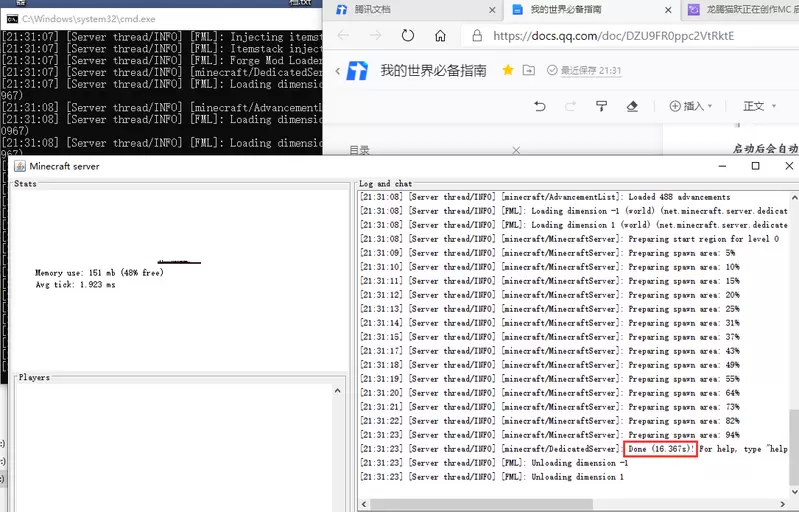Viewport: 799px width, 512px height.
Task: Go to browser home page icon
Action: (x=440, y=36)
